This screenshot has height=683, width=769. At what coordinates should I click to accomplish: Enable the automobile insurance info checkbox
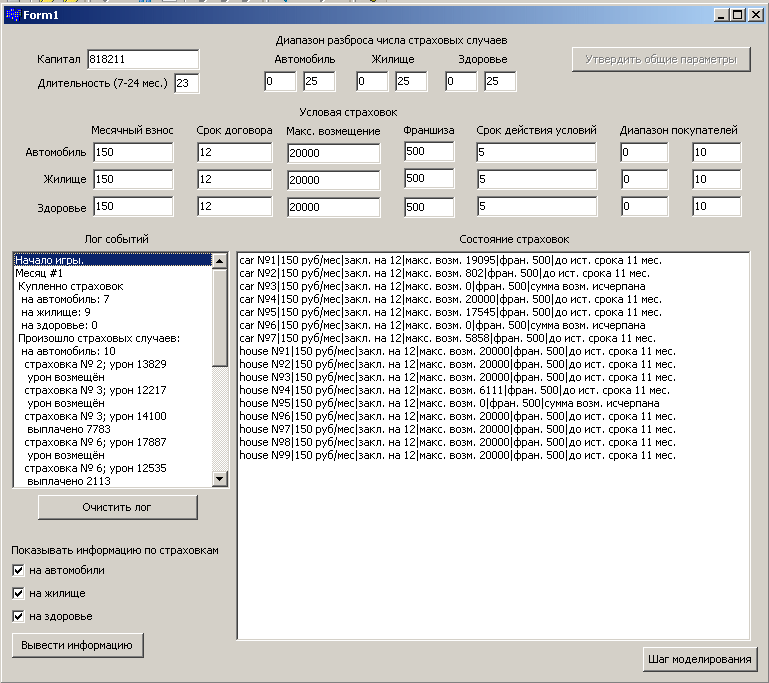click(x=18, y=570)
